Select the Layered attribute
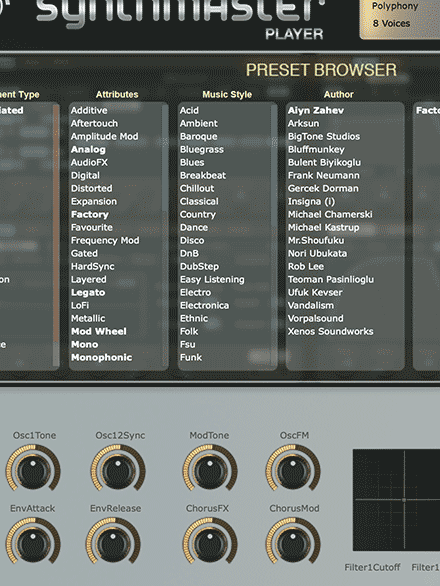This screenshot has width=440, height=586. pos(89,280)
